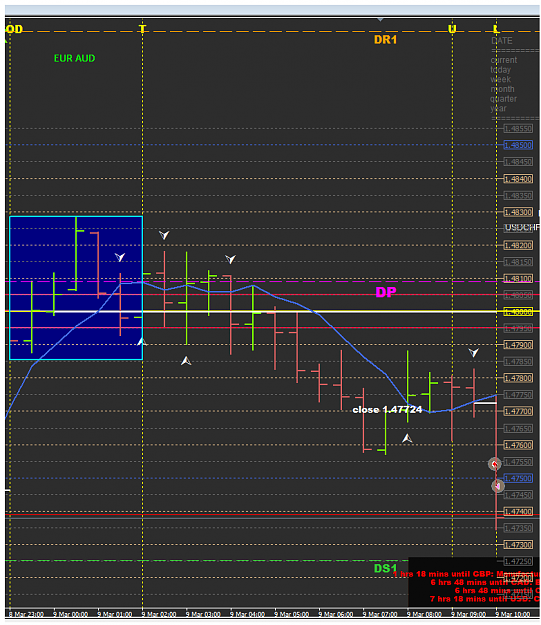Image resolution: width=541 pixels, height=625 pixels.
Task: Select the 1.47700 price level label
Action: pyautogui.click(x=518, y=411)
